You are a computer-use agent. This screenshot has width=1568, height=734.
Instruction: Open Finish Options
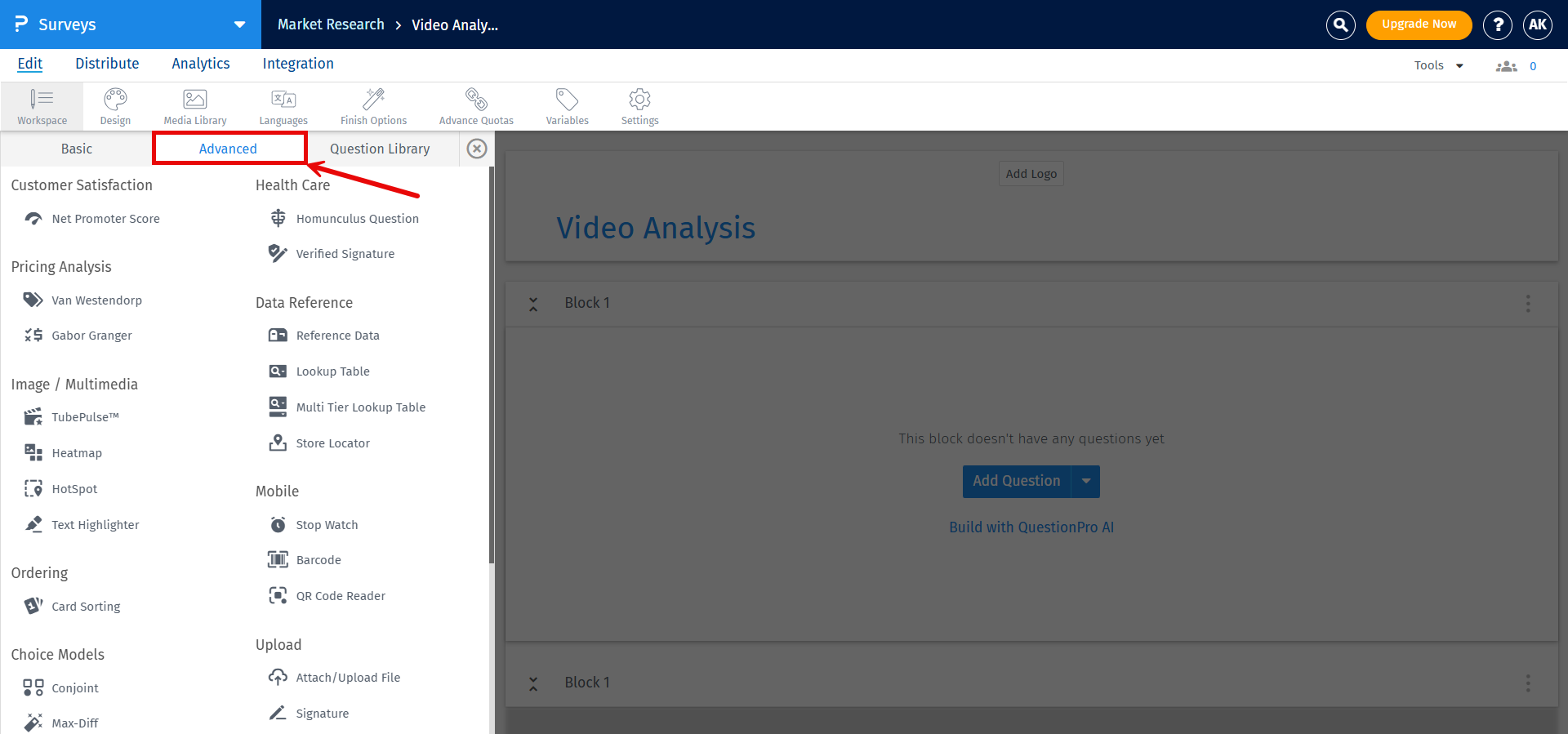click(x=373, y=106)
